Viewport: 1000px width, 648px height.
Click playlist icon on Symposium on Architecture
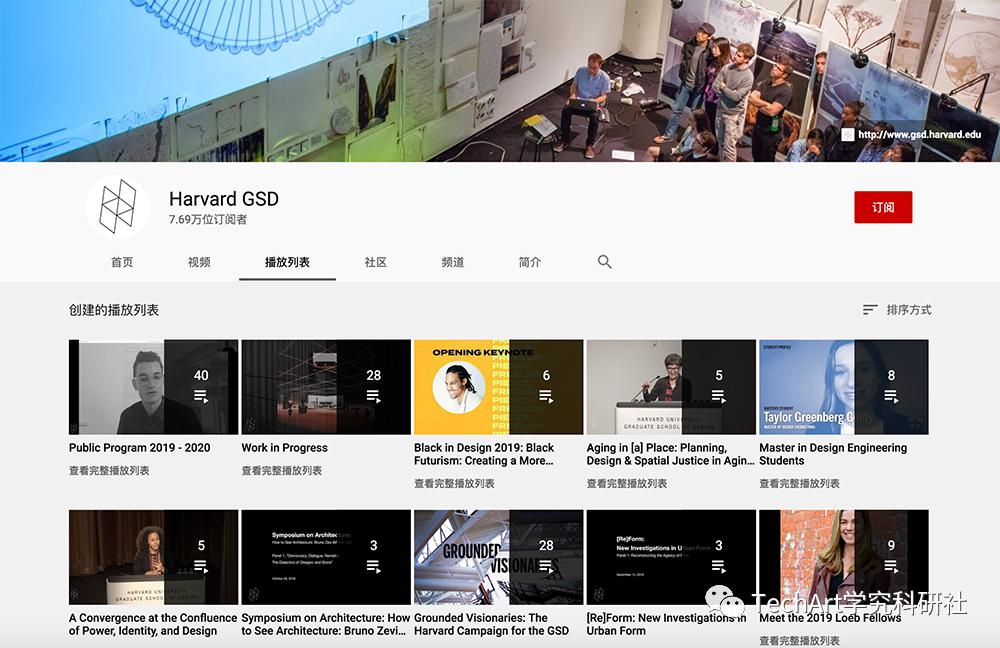click(x=374, y=566)
